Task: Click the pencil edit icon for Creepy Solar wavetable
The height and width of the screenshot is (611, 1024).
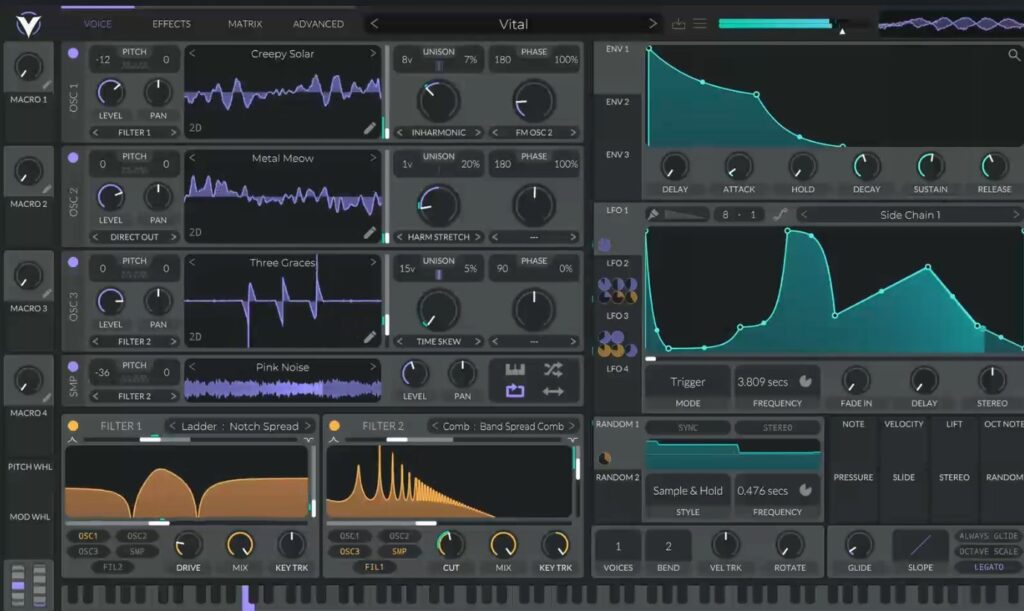Action: [370, 128]
